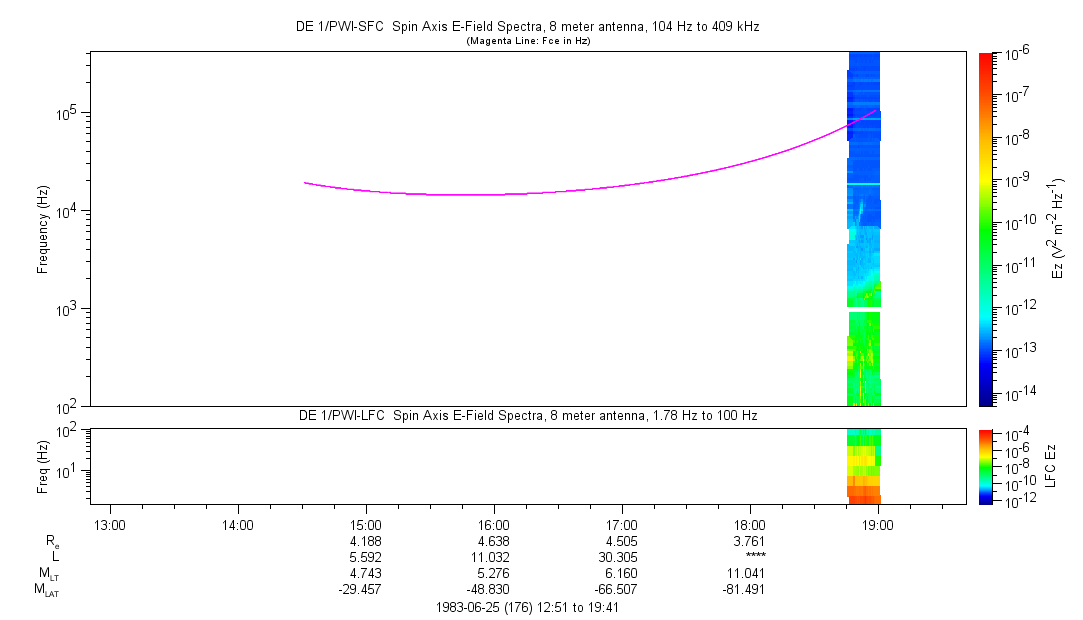Screen dimensions: 1083x620
Task: Click the Frequency (Hz) axis label
Action: point(43,229)
